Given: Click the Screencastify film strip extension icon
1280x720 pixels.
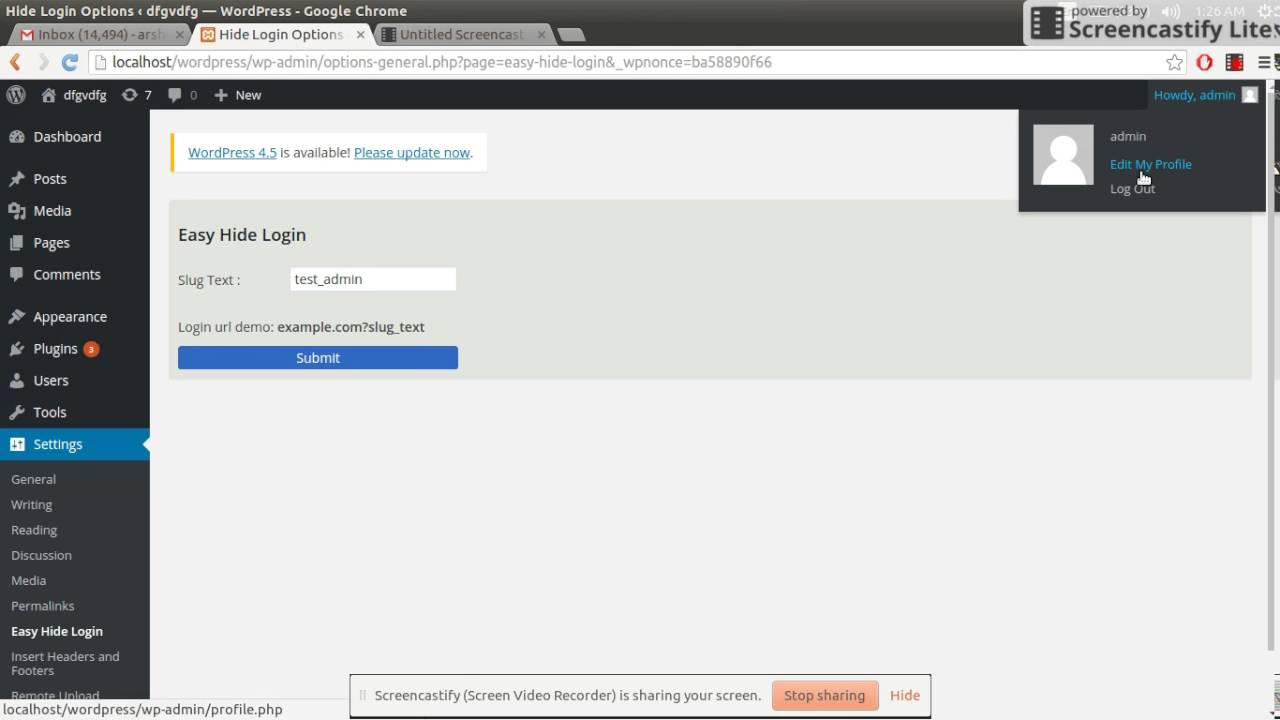Looking at the screenshot, I should (x=1235, y=62).
